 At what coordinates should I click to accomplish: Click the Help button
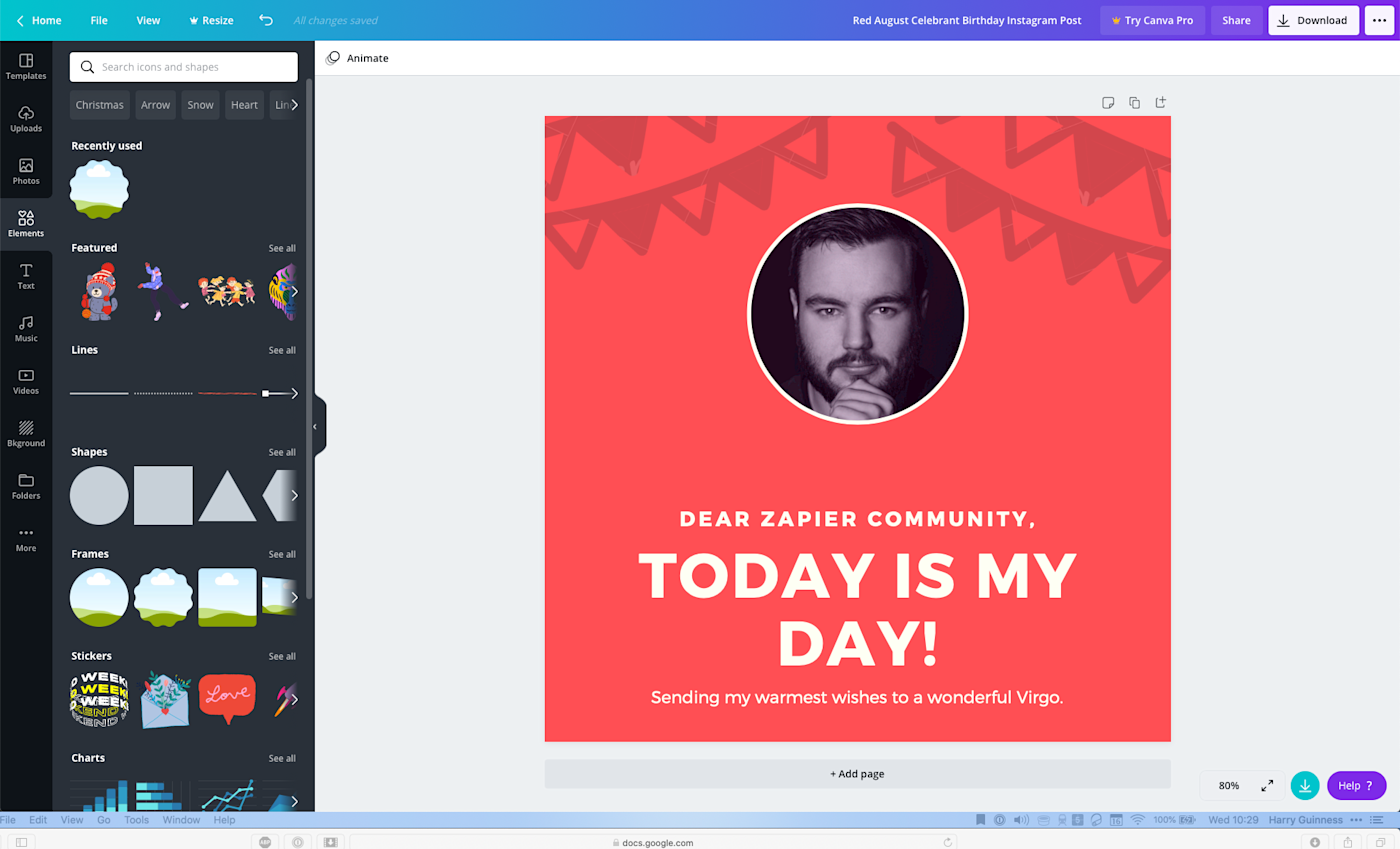(x=1356, y=786)
